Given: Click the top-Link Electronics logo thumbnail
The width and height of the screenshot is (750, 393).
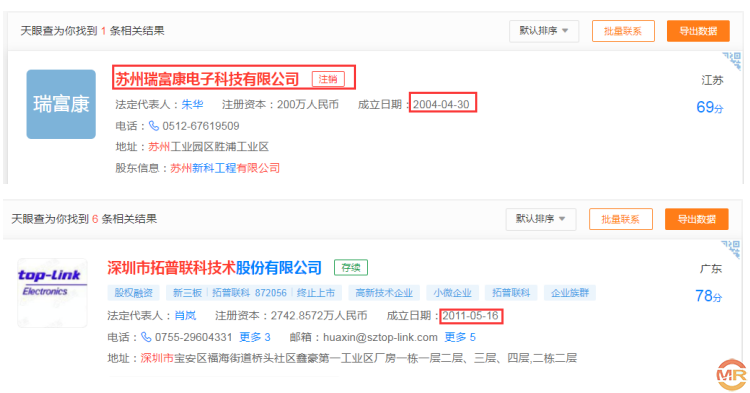Looking at the screenshot, I should pyautogui.click(x=52, y=293).
